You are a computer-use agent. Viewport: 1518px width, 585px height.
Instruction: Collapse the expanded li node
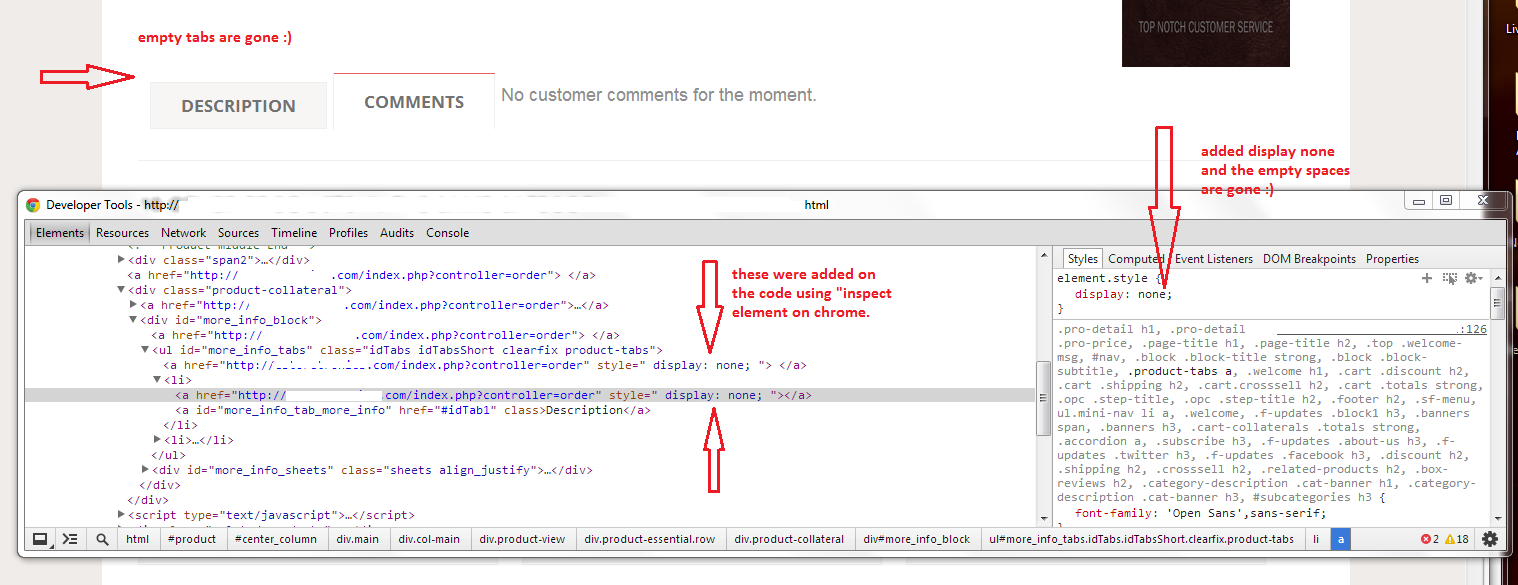(157, 380)
